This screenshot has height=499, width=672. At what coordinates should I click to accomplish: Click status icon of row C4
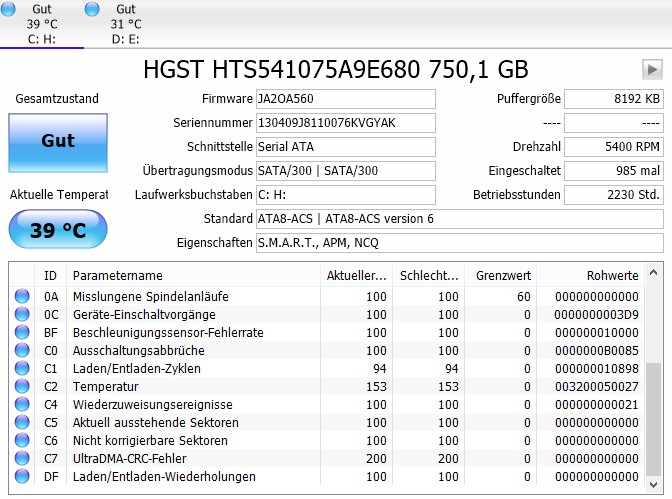pos(22,404)
